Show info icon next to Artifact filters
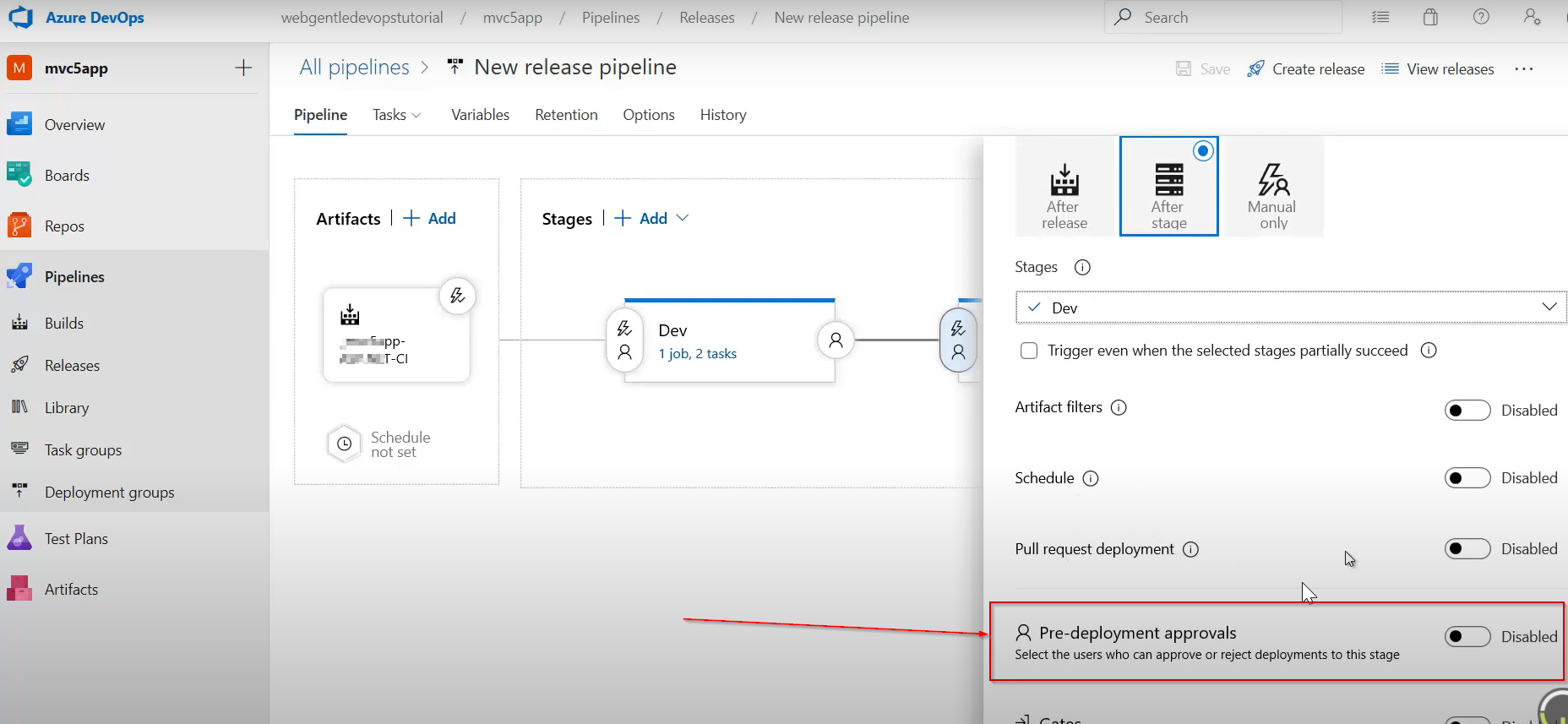Screen dimensions: 1568x724 pos(1119,407)
